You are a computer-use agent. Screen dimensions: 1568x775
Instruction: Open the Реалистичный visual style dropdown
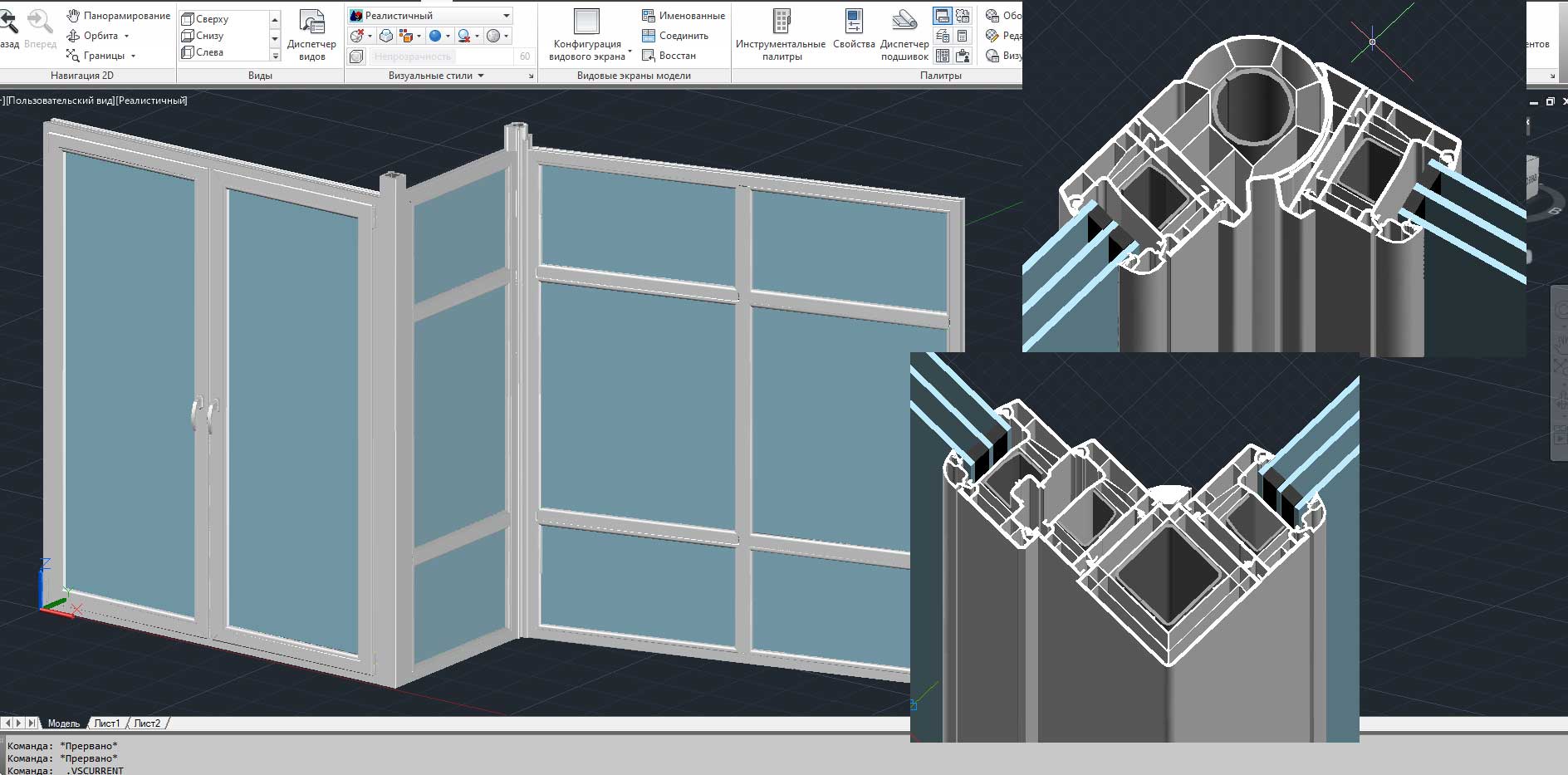click(430, 16)
